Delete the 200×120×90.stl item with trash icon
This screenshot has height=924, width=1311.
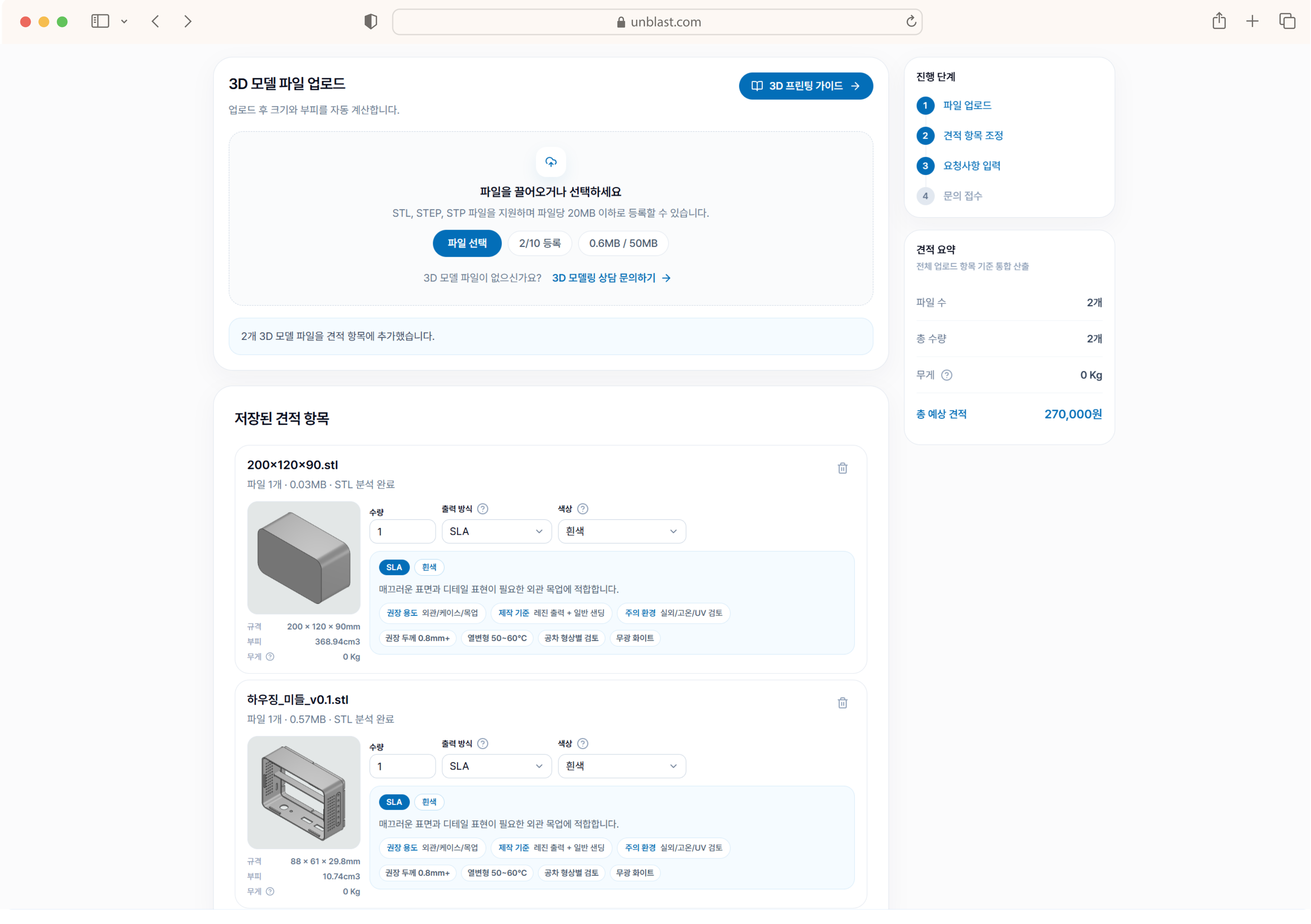point(842,468)
